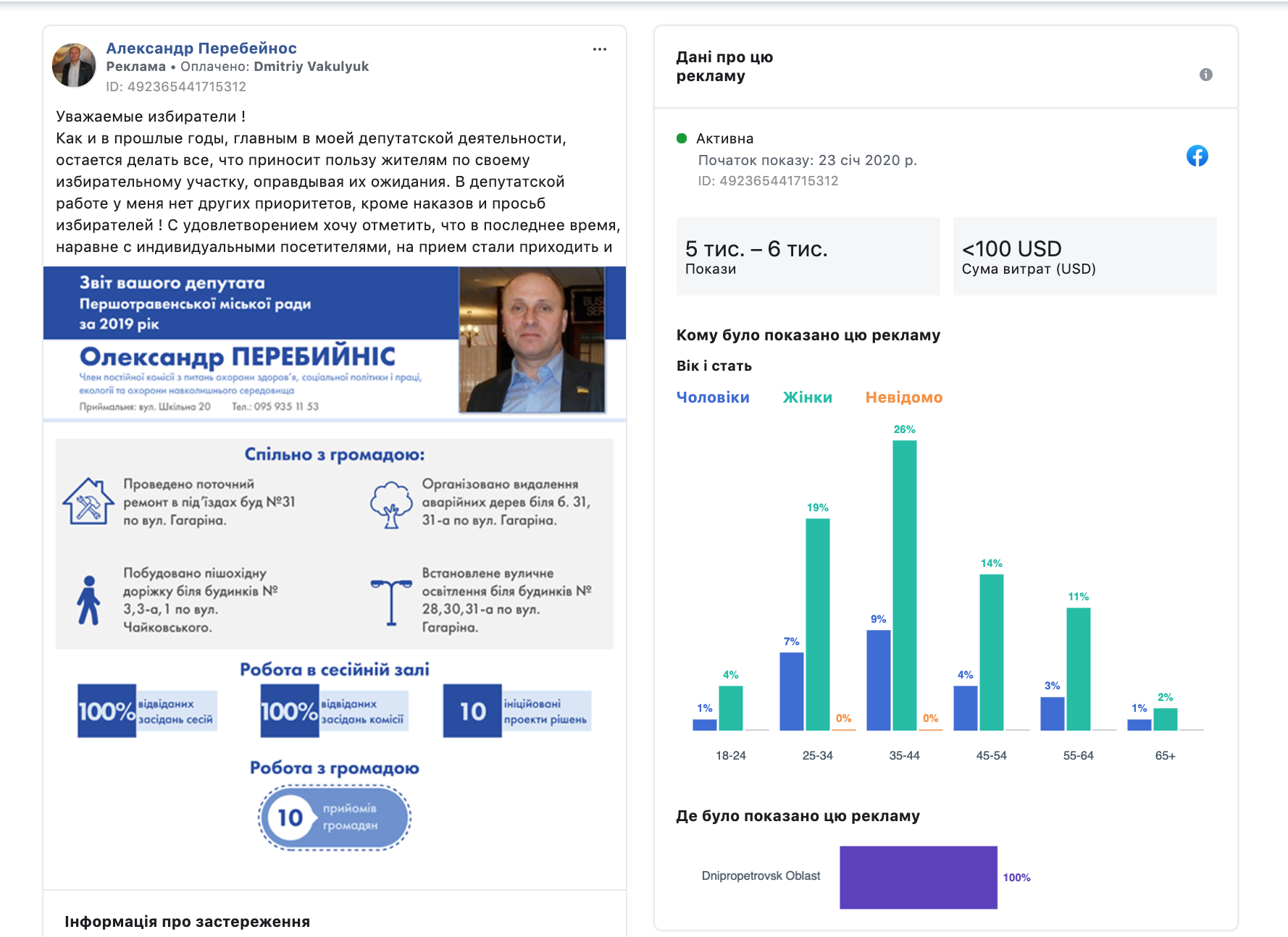1288x937 pixels.
Task: Click the Facebook platform logo icon
Action: pyautogui.click(x=1197, y=156)
